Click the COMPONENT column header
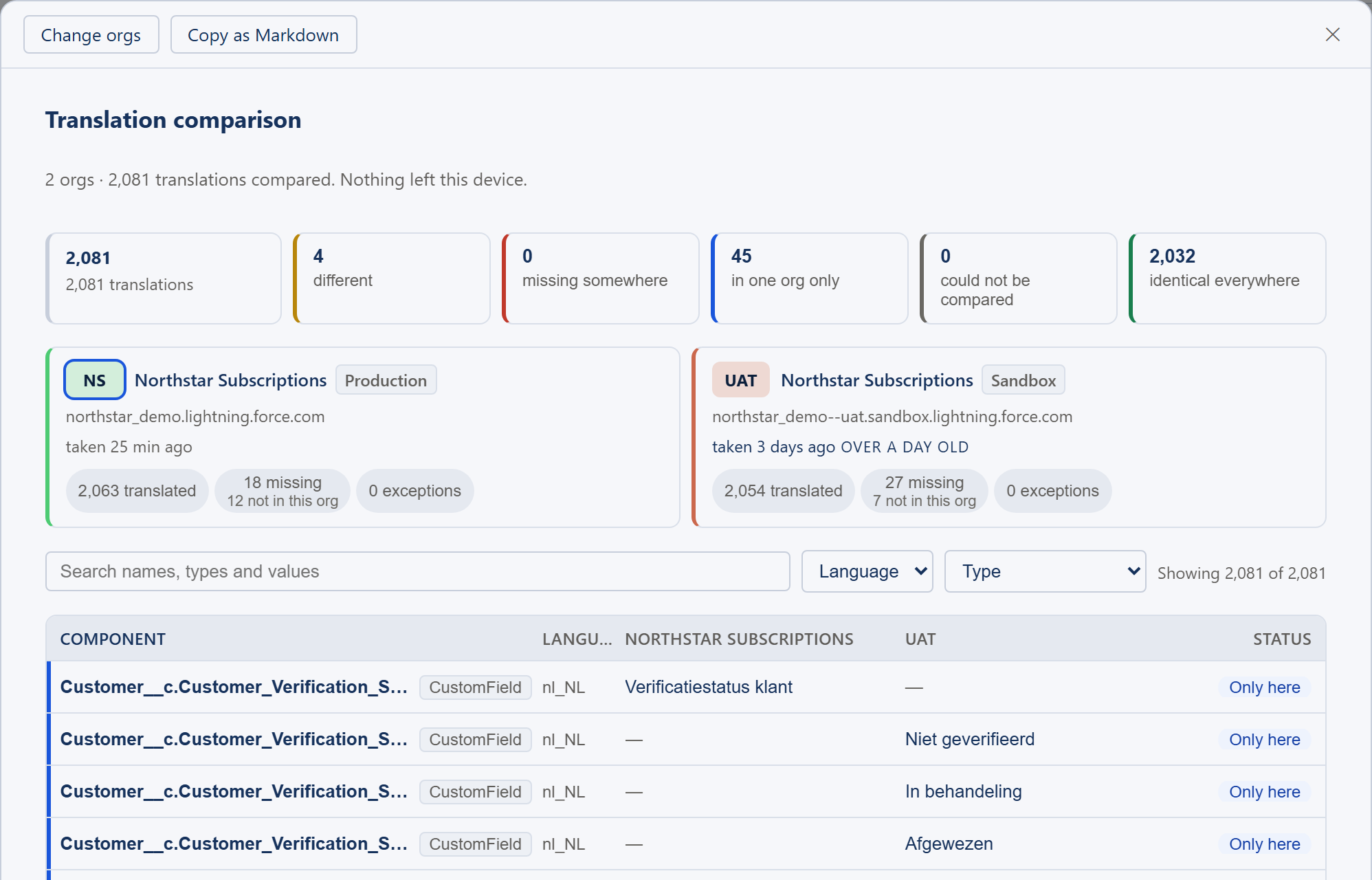Screen dimensions: 1372x880 [113, 639]
